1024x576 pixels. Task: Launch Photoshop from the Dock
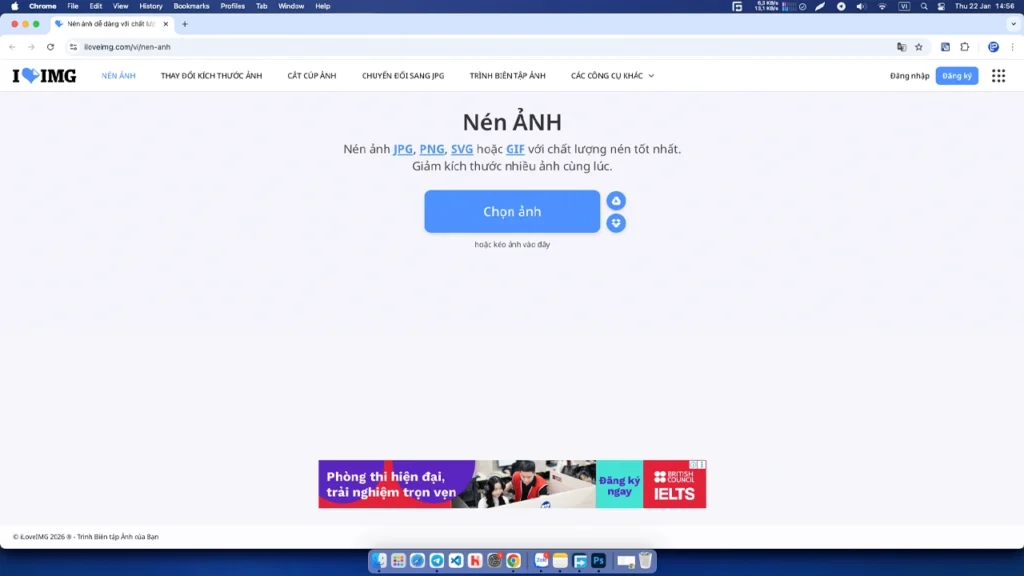(598, 561)
